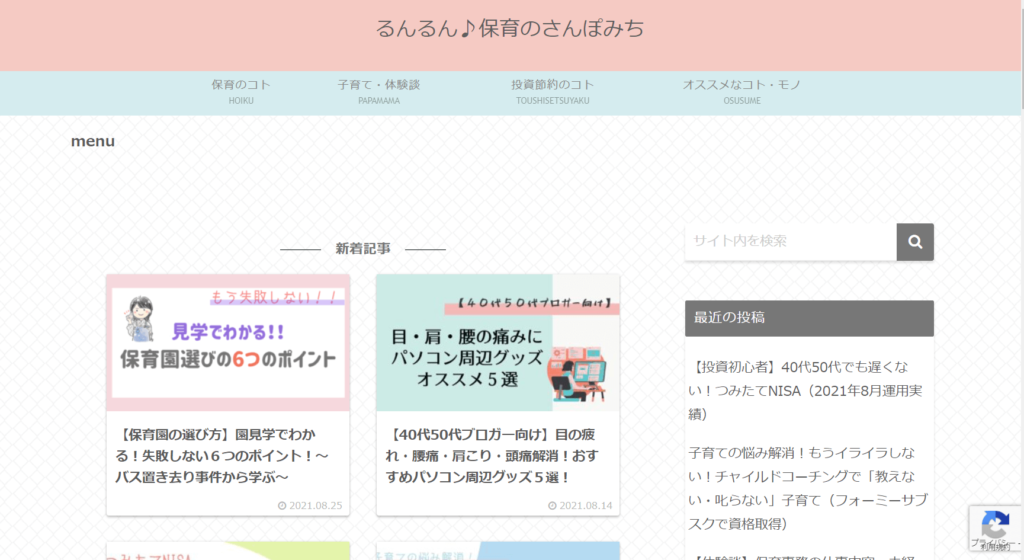Click the partially visible 子育ての悩み解消 card thumbnail
This screenshot has width=1024, height=560.
[x=497, y=551]
